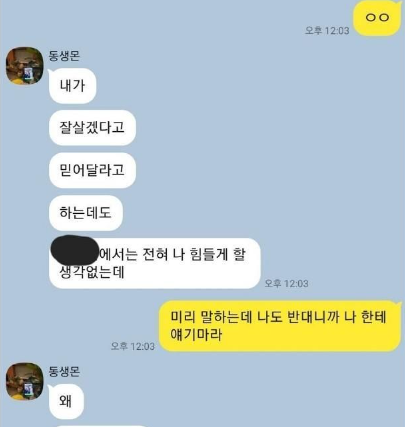Select the '잘살겠다고' message bubble
The width and height of the screenshot is (405, 427).
pyautogui.click(x=92, y=128)
